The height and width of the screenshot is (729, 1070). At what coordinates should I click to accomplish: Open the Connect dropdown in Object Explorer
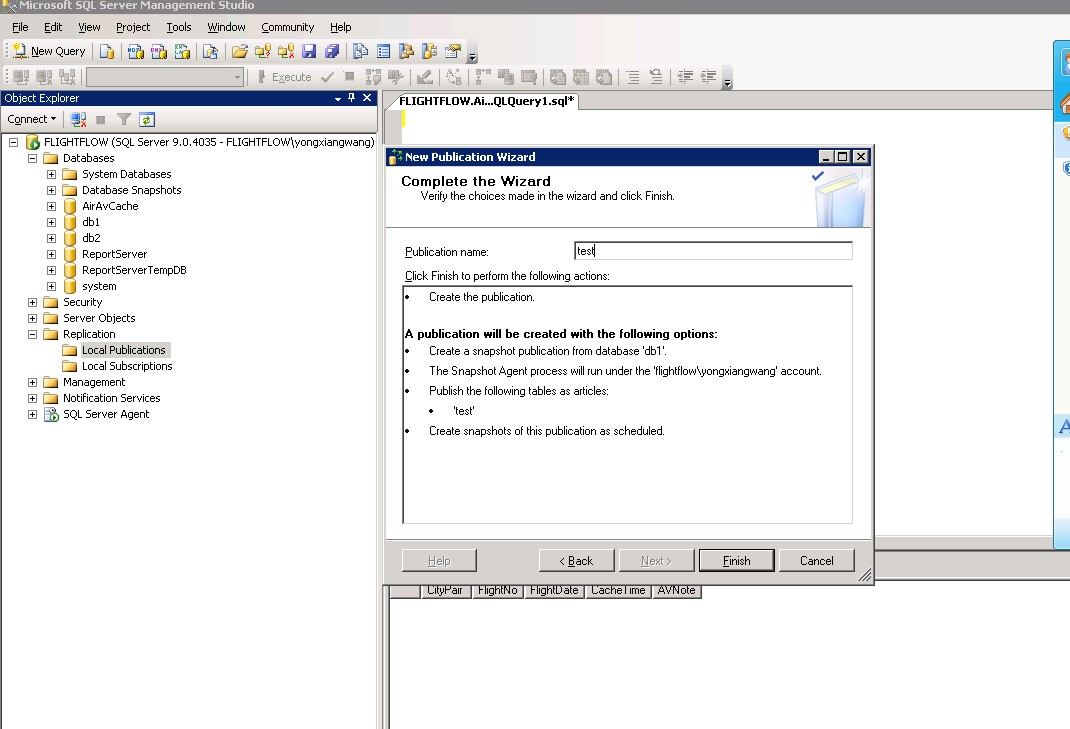(31, 119)
